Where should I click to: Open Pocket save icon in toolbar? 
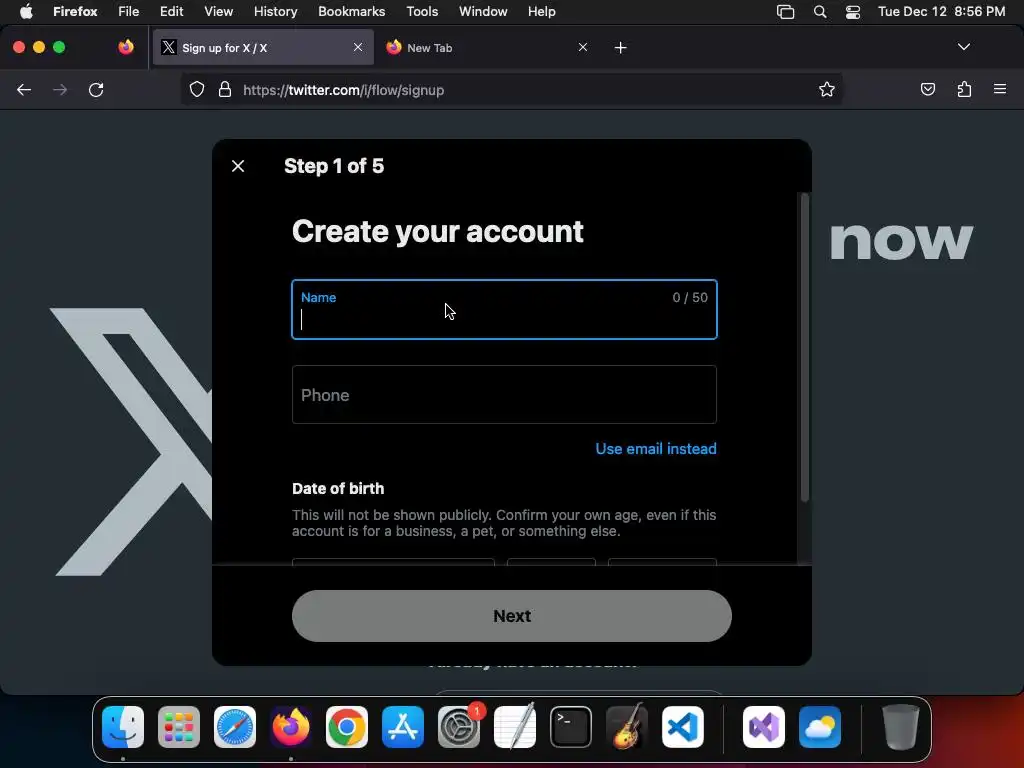(927, 89)
